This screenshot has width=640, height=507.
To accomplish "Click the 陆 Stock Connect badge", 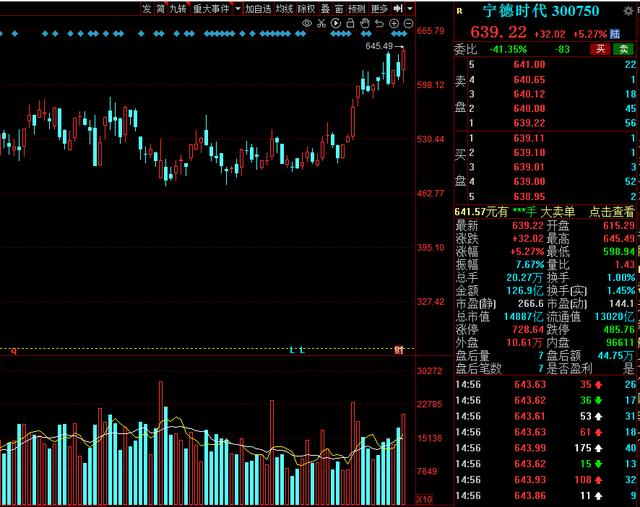I will pyautogui.click(x=614, y=34).
